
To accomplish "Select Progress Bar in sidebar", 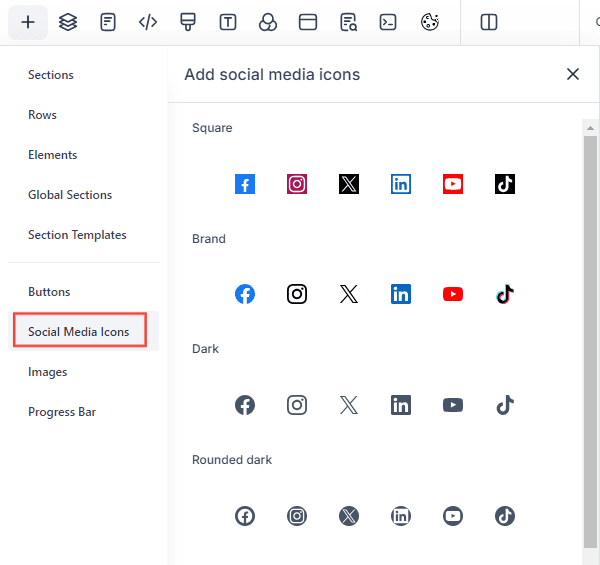I will (x=62, y=412).
